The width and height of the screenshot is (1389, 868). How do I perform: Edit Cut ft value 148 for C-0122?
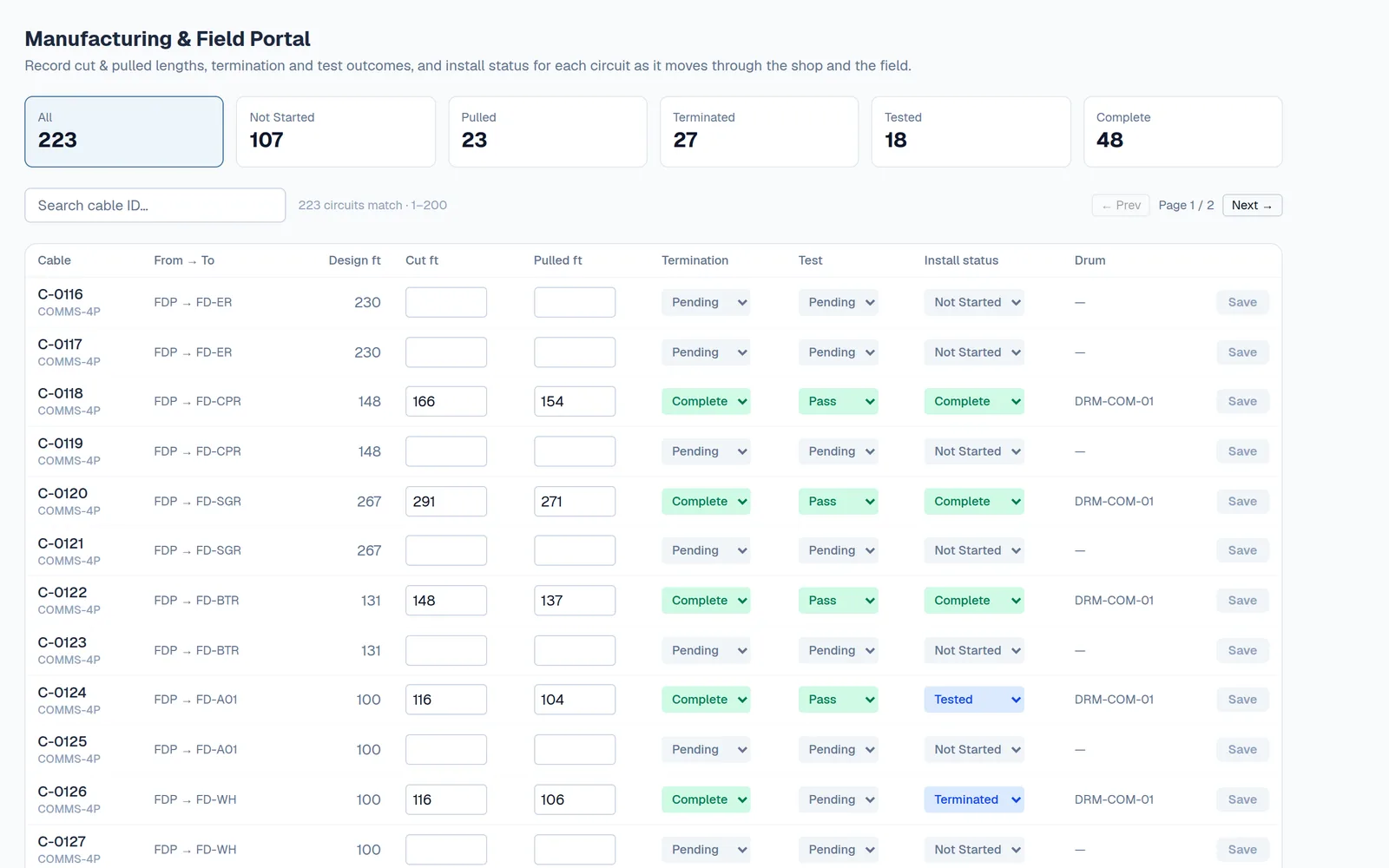446,600
